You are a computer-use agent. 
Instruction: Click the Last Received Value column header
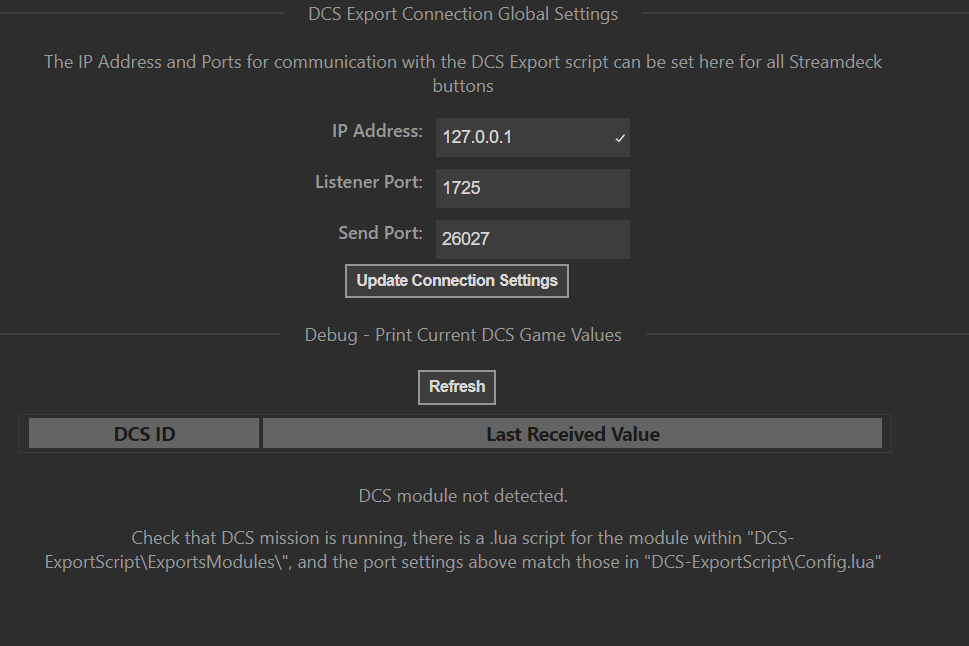[572, 433]
